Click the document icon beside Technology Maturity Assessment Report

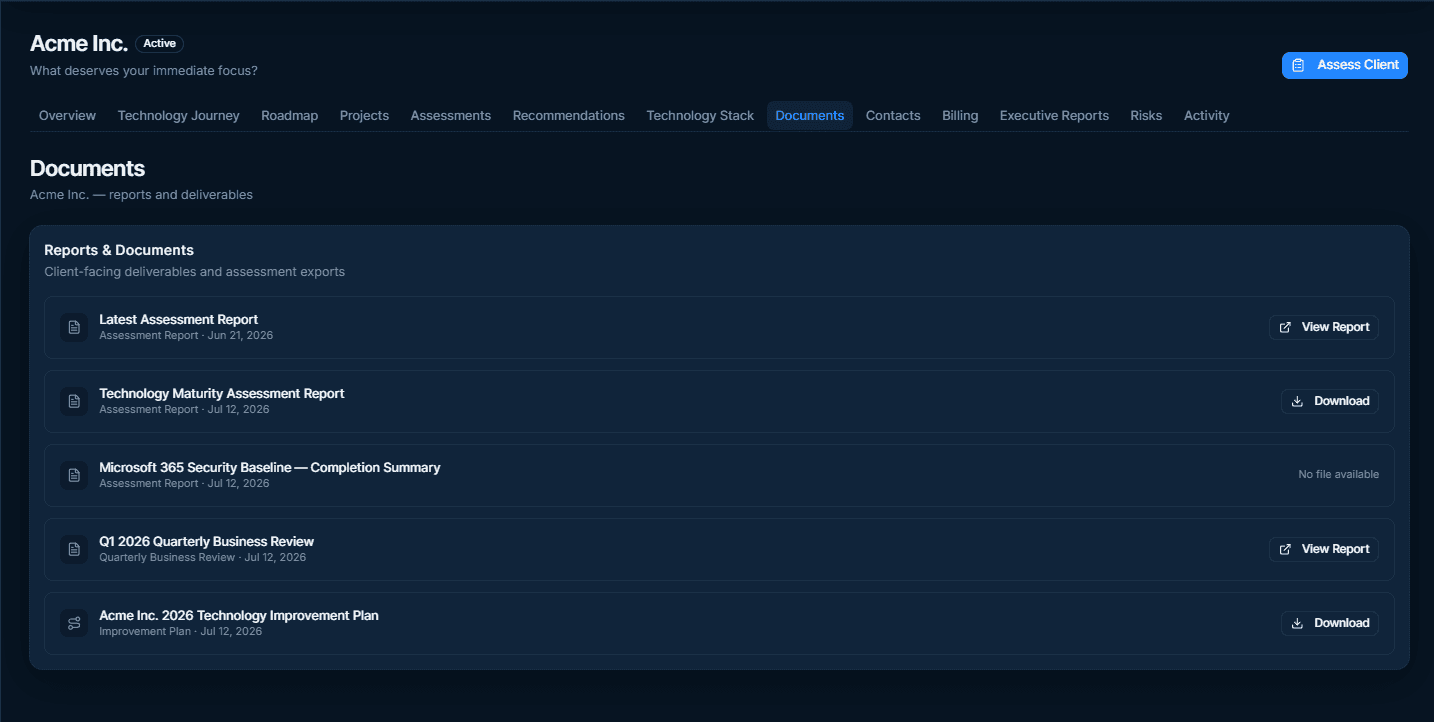pyautogui.click(x=74, y=401)
